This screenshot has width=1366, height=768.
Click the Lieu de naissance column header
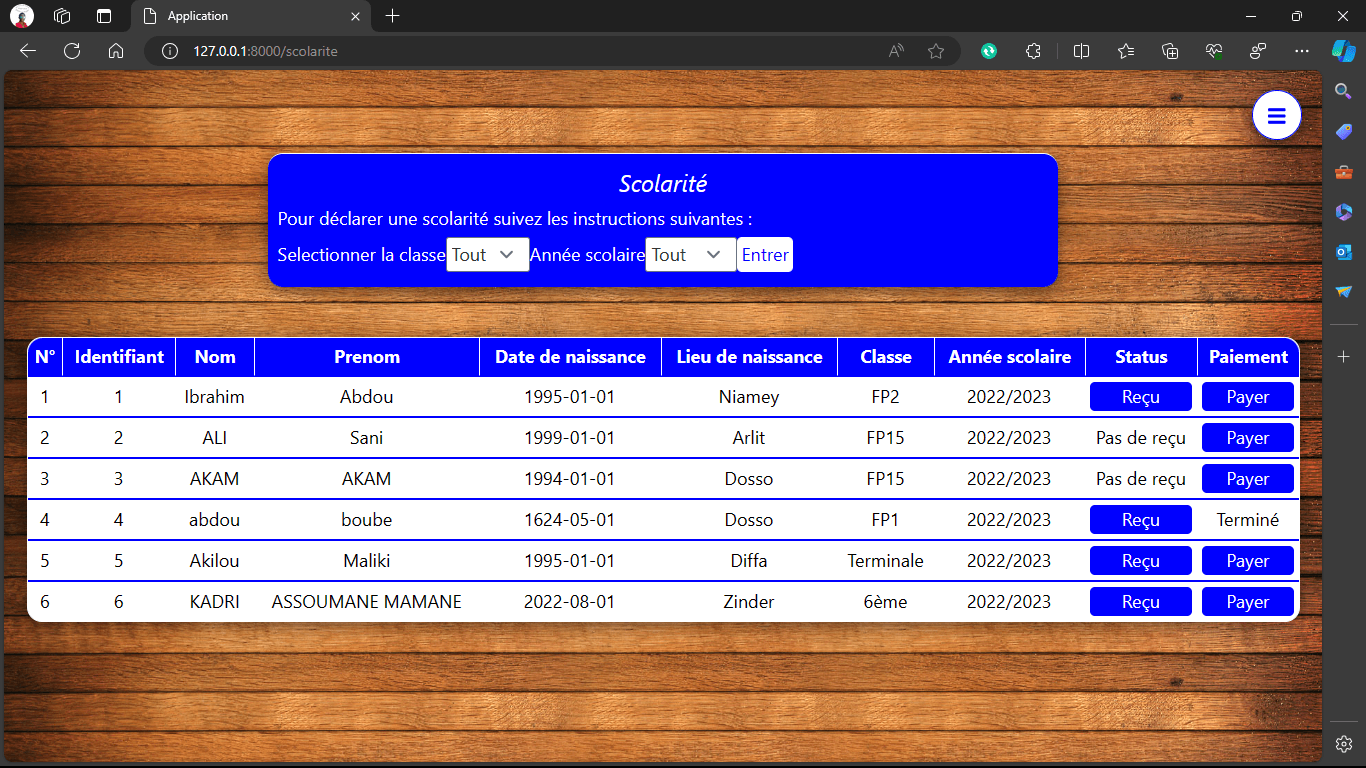pyautogui.click(x=749, y=357)
